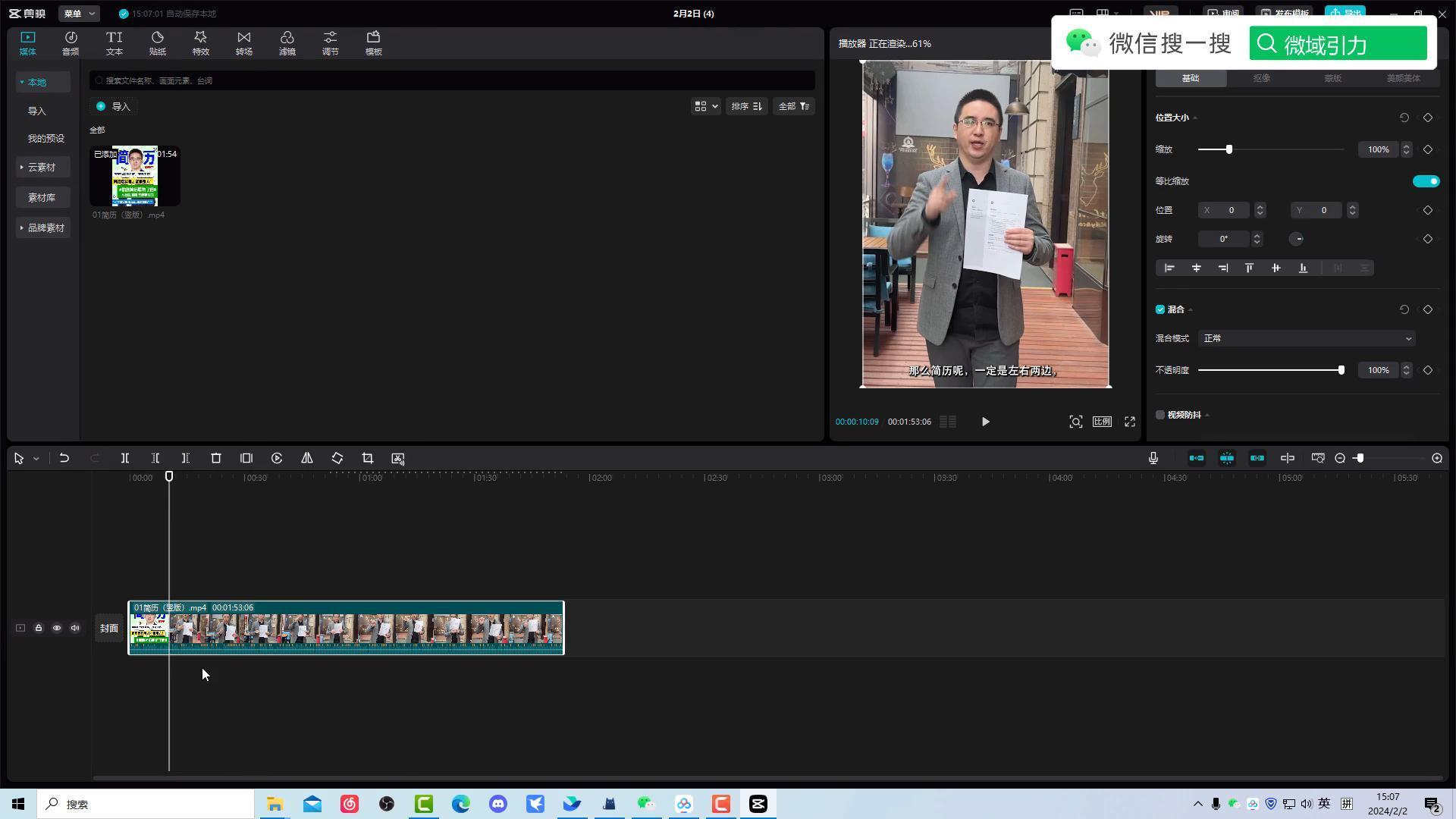Uncheck the 混合 checkbox
Viewport: 1456px width, 819px height.
pos(1160,309)
